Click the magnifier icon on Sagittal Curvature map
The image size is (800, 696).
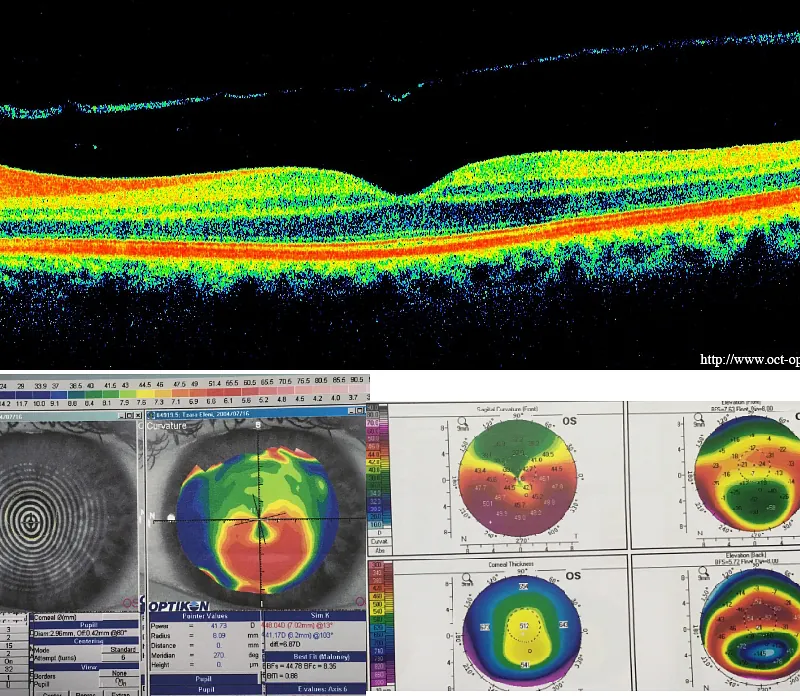[x=462, y=422]
